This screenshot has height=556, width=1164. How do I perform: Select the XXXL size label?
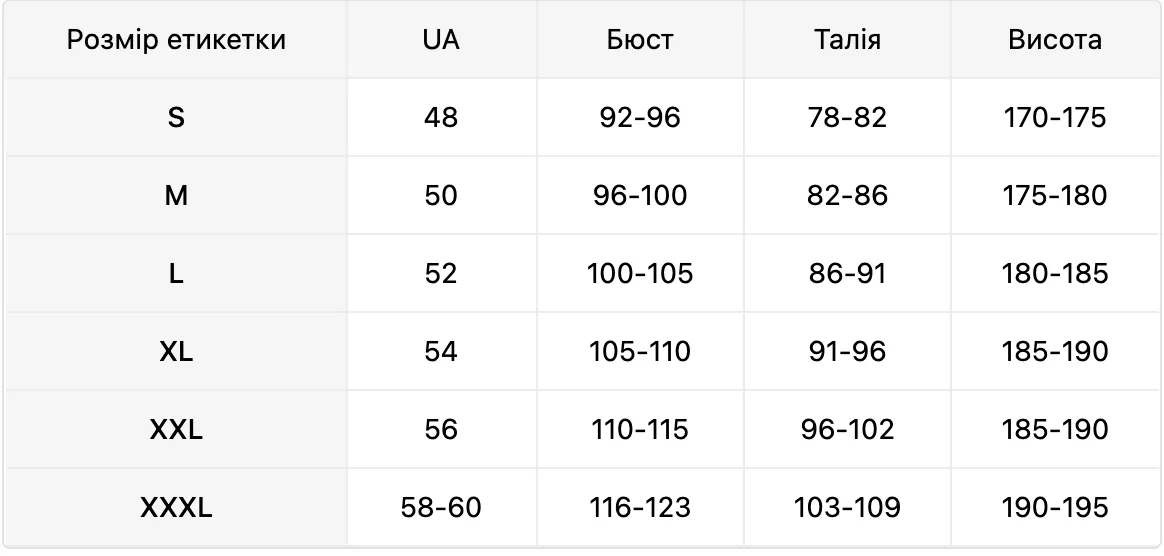point(176,508)
